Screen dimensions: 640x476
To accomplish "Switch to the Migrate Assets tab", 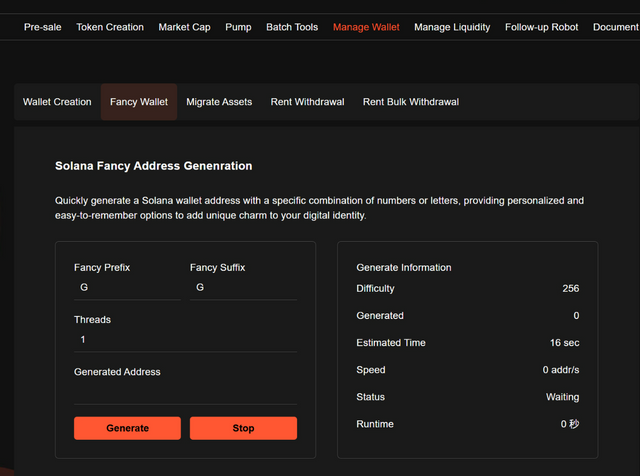I will point(219,102).
